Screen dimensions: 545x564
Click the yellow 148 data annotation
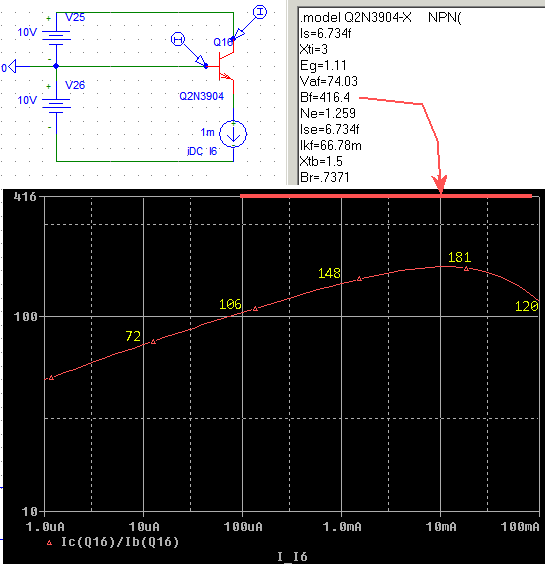pos(329,273)
